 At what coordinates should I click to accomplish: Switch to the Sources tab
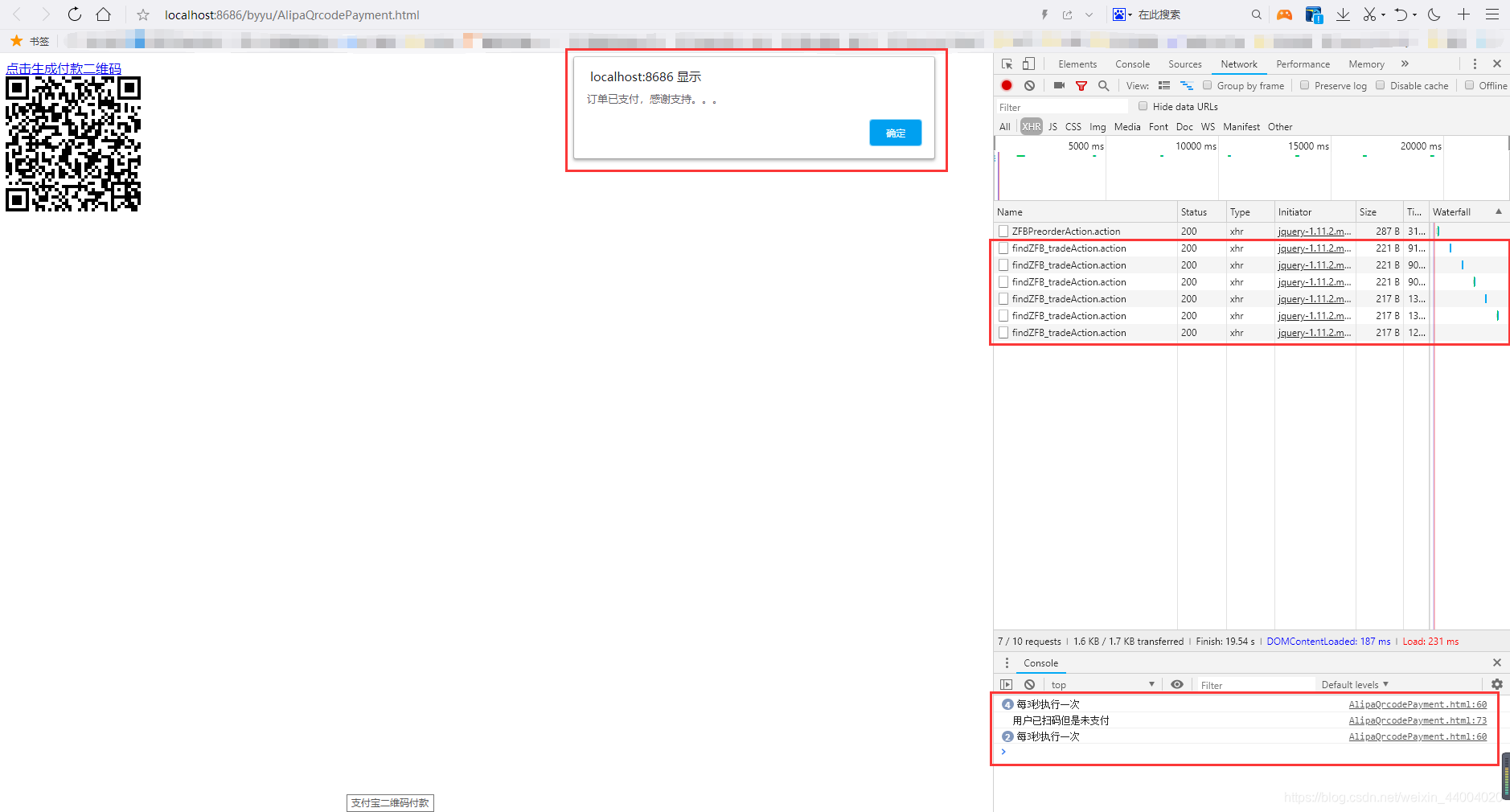point(1184,64)
